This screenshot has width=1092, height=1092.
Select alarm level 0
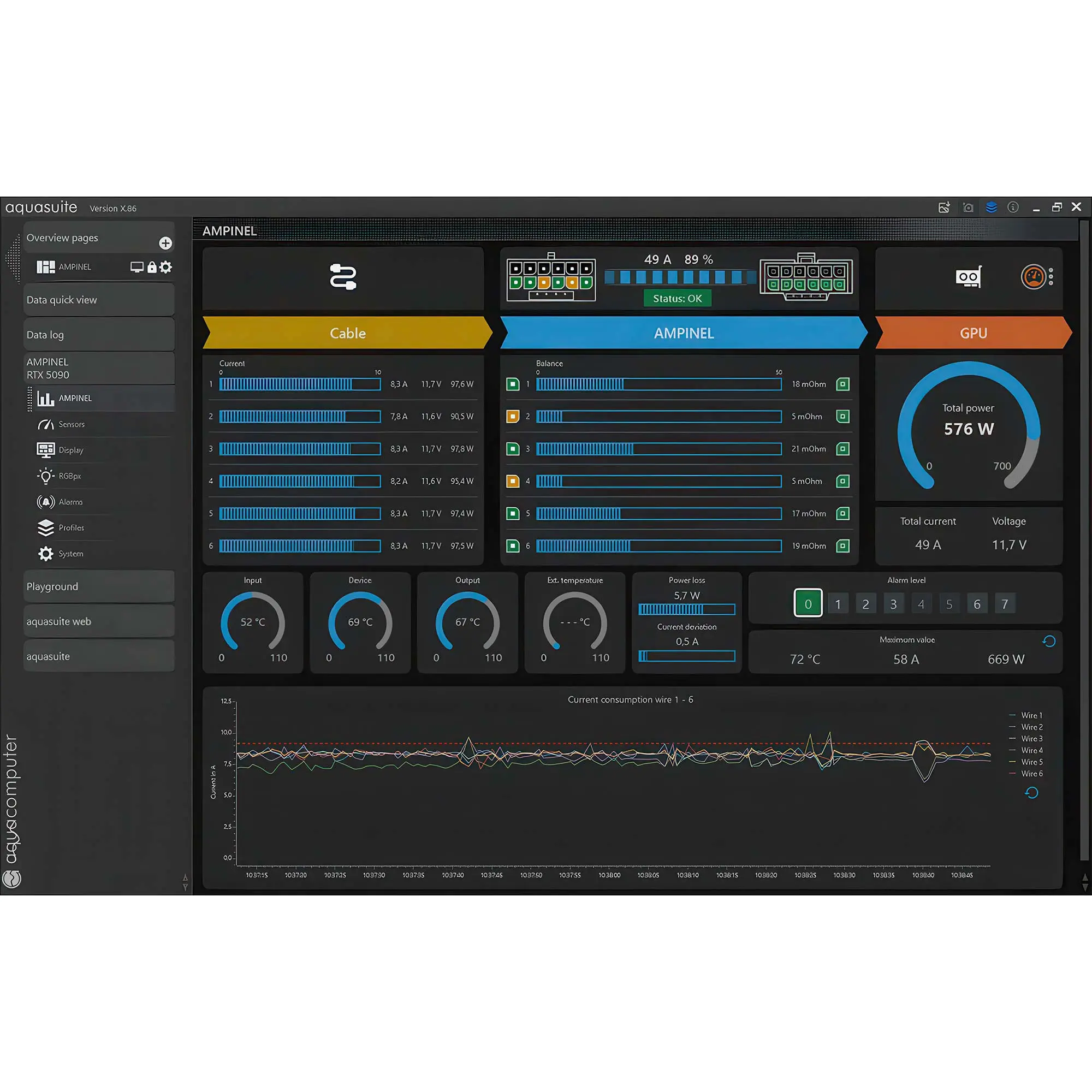tap(808, 604)
